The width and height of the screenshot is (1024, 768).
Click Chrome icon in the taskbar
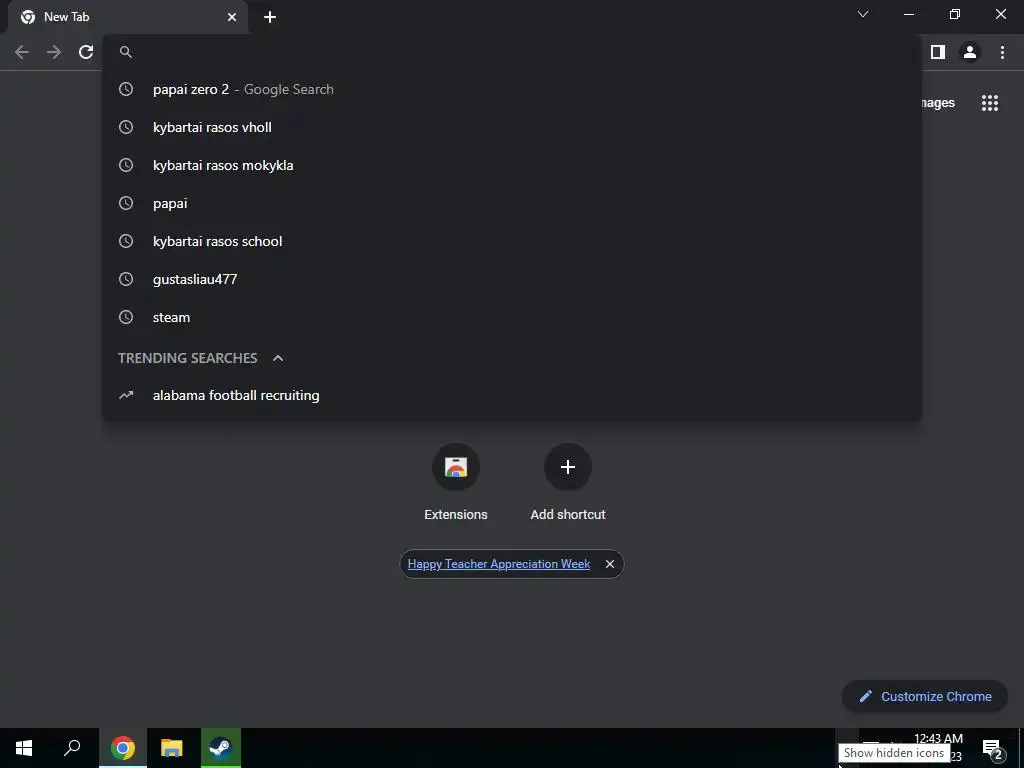tap(123, 748)
